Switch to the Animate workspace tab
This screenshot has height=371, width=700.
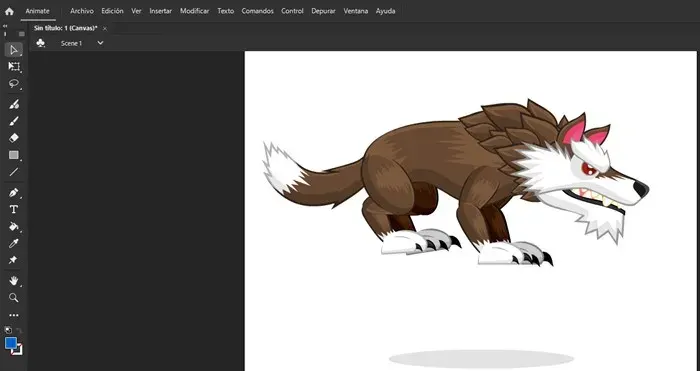pyautogui.click(x=38, y=11)
